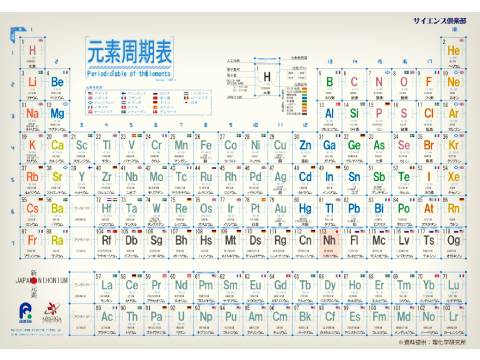Select the Radium Ra cell

pos(57,243)
